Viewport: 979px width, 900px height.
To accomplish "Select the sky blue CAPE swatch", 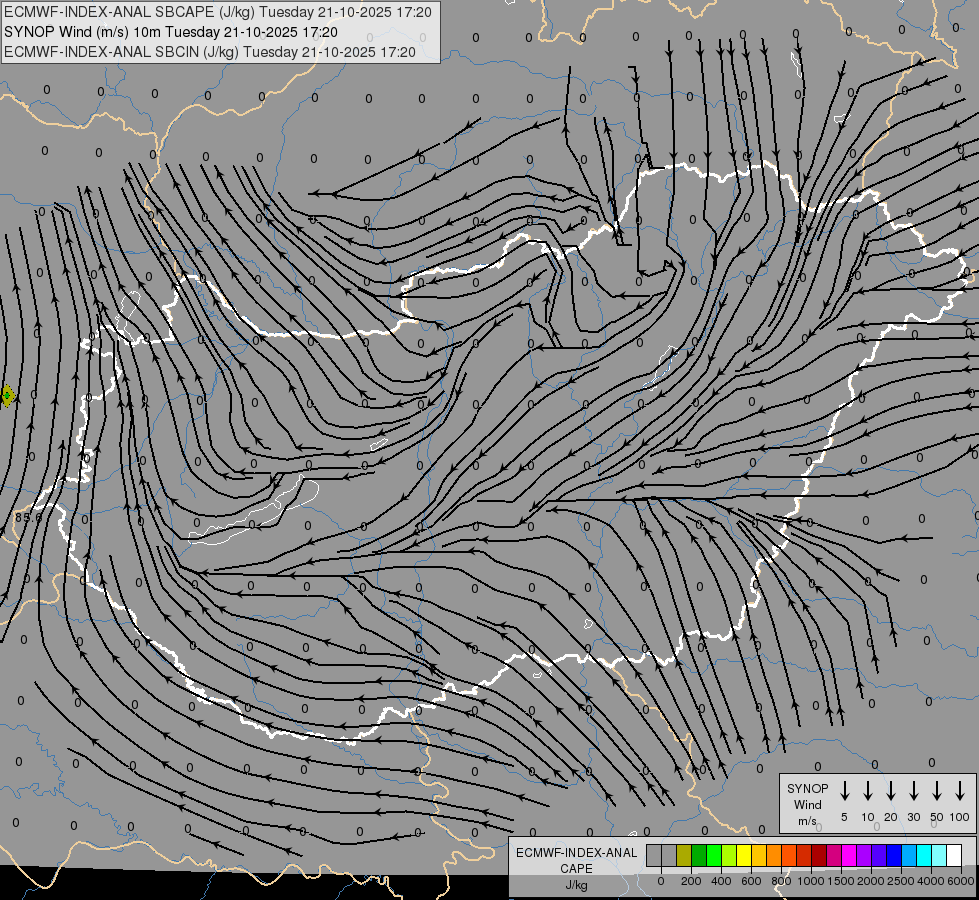I will point(910,855).
